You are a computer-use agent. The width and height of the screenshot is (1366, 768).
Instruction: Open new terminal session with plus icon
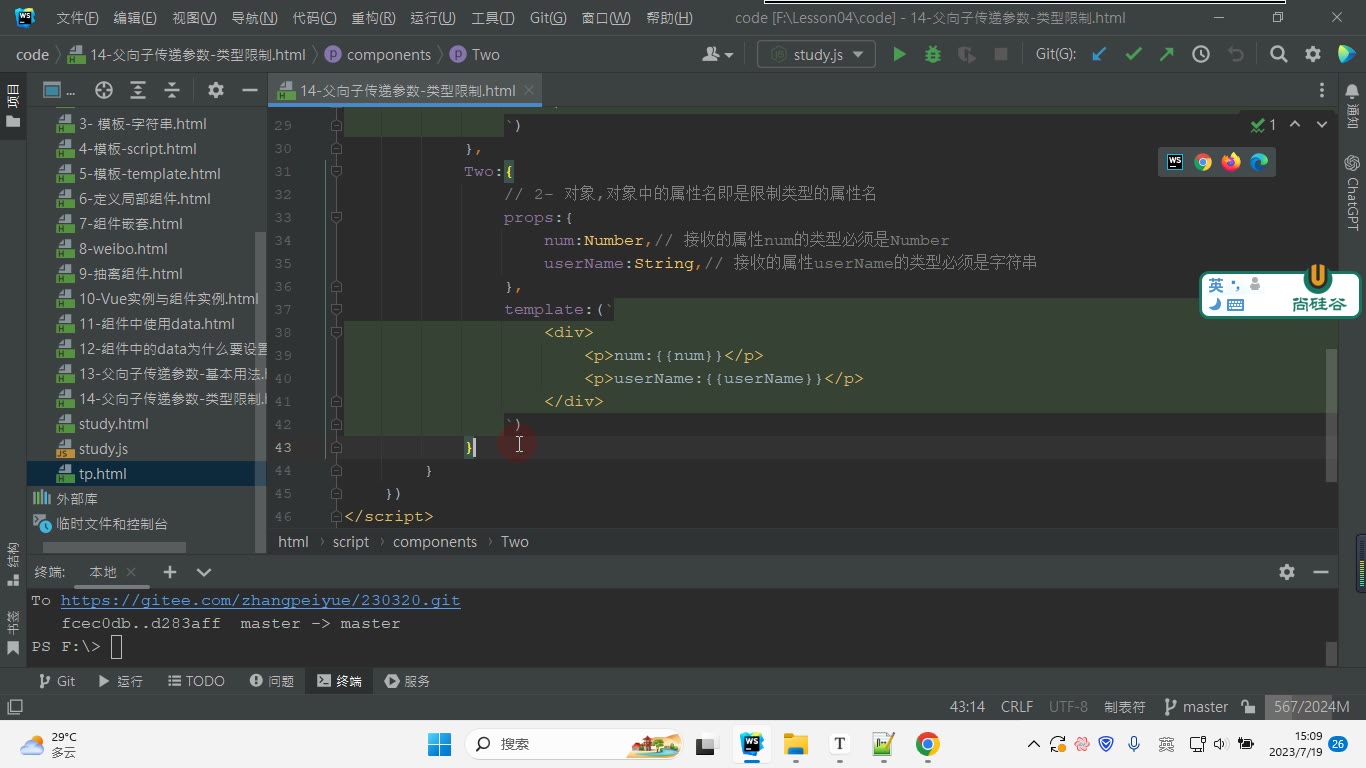(x=170, y=572)
